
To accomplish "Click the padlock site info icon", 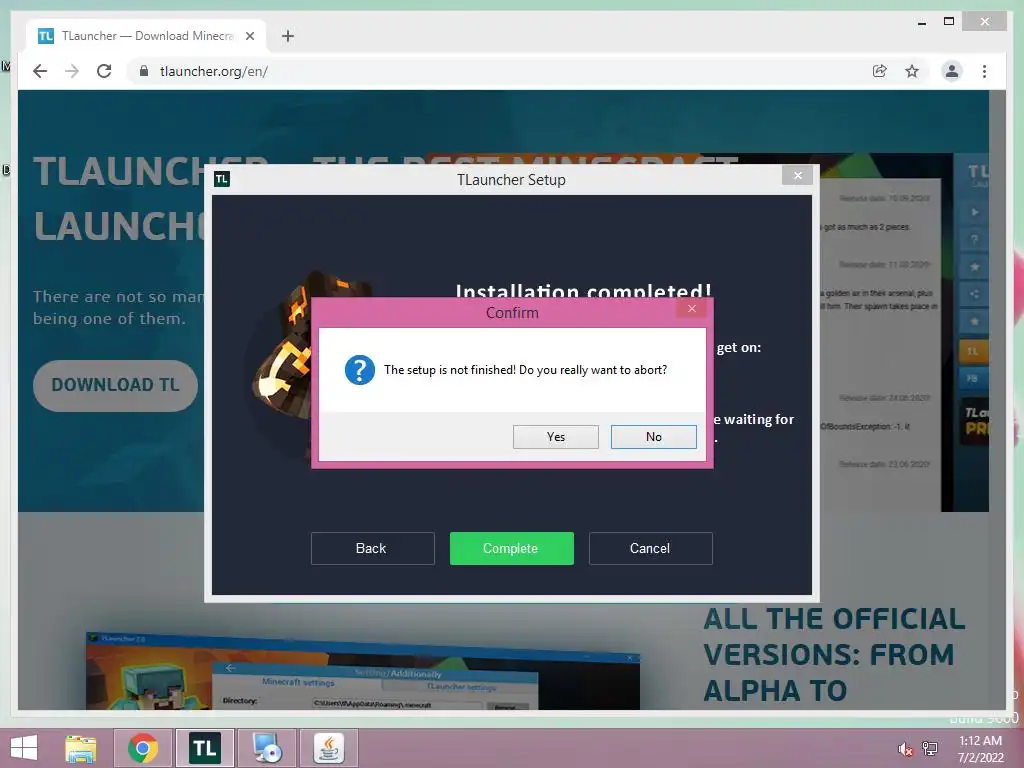I will pos(144,71).
